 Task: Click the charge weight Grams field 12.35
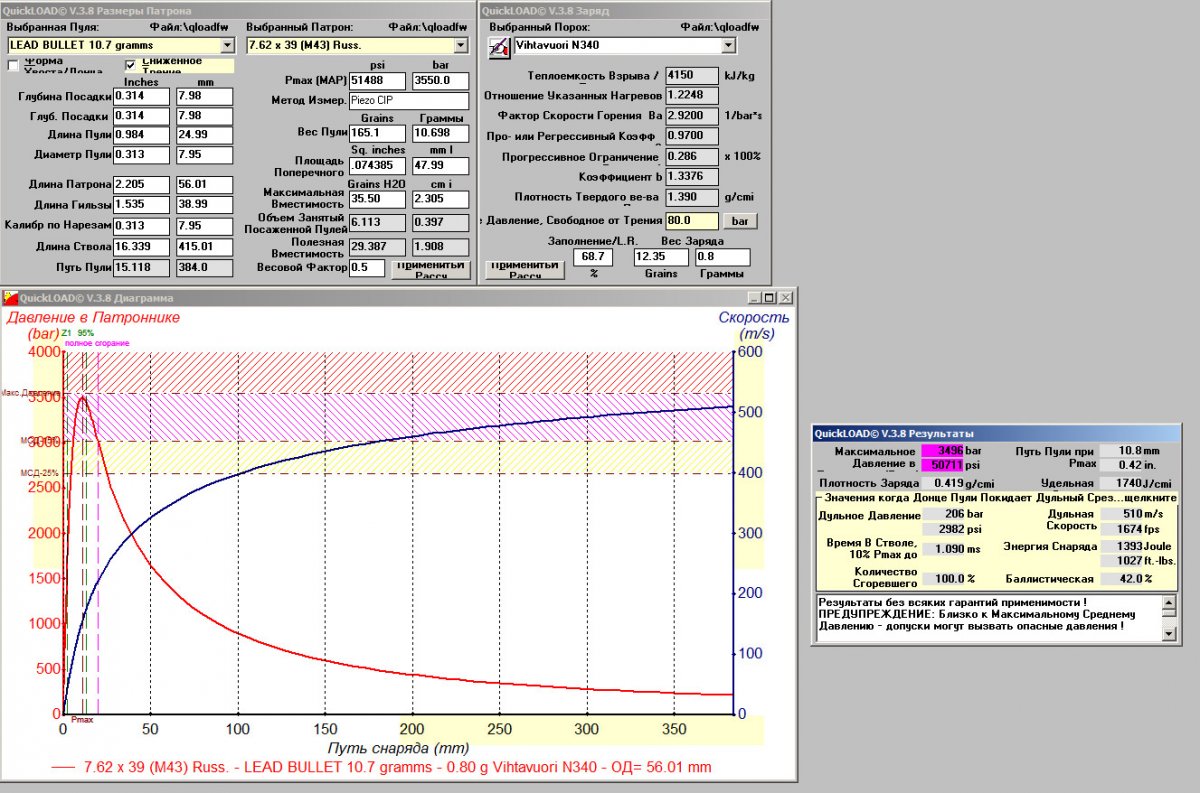(x=655, y=257)
